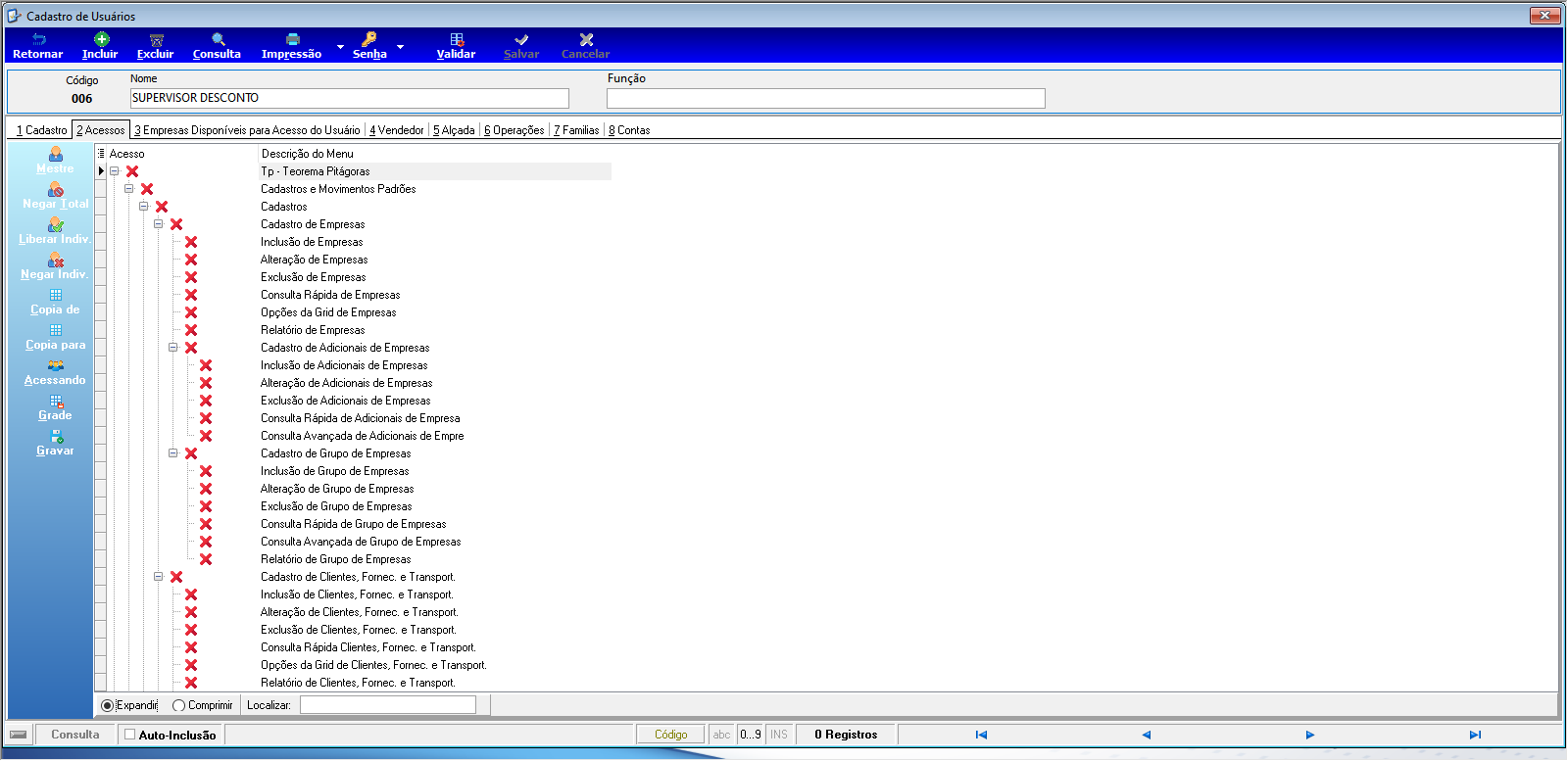Click the Nome input field
This screenshot has width=1568, height=761.
[x=349, y=98]
